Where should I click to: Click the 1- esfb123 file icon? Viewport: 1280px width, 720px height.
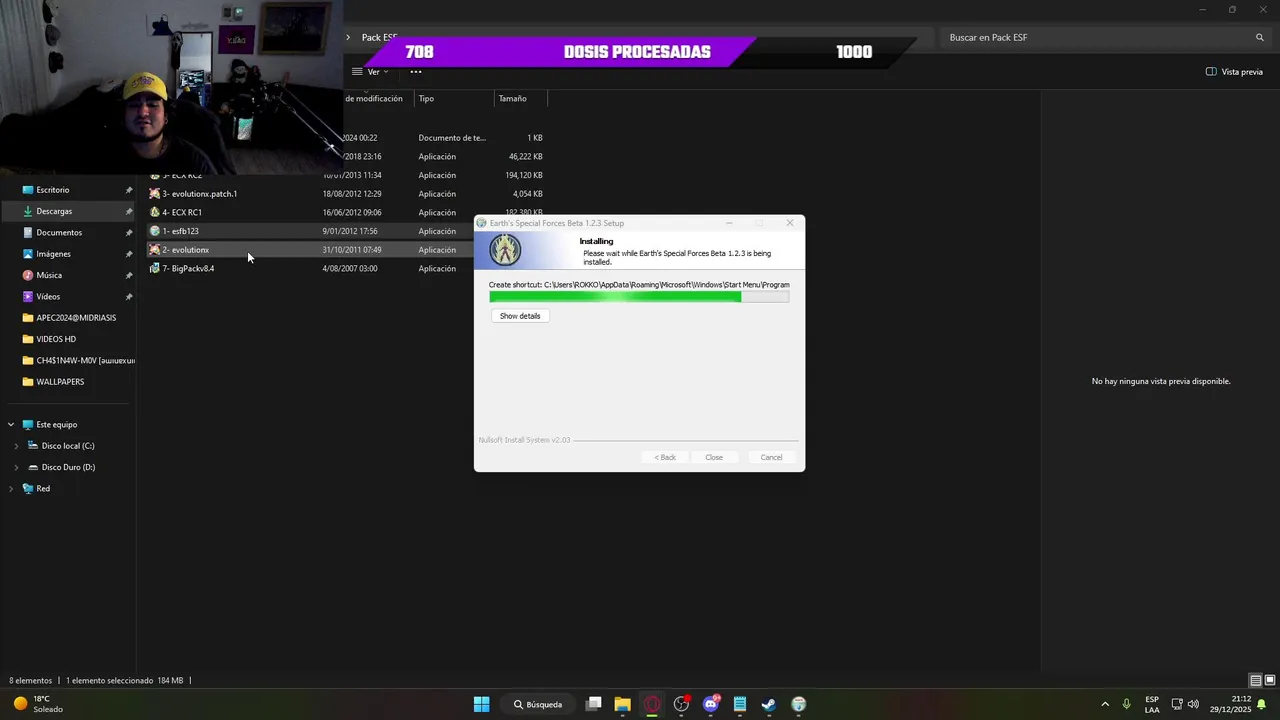[x=154, y=231]
